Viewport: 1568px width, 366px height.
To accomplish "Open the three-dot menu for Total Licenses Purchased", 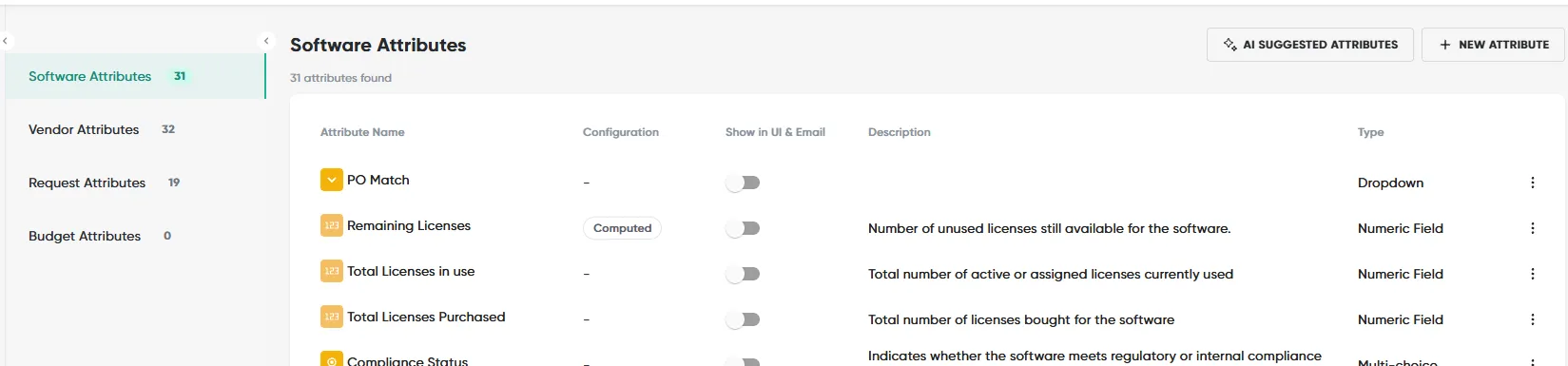I will pos(1532,319).
